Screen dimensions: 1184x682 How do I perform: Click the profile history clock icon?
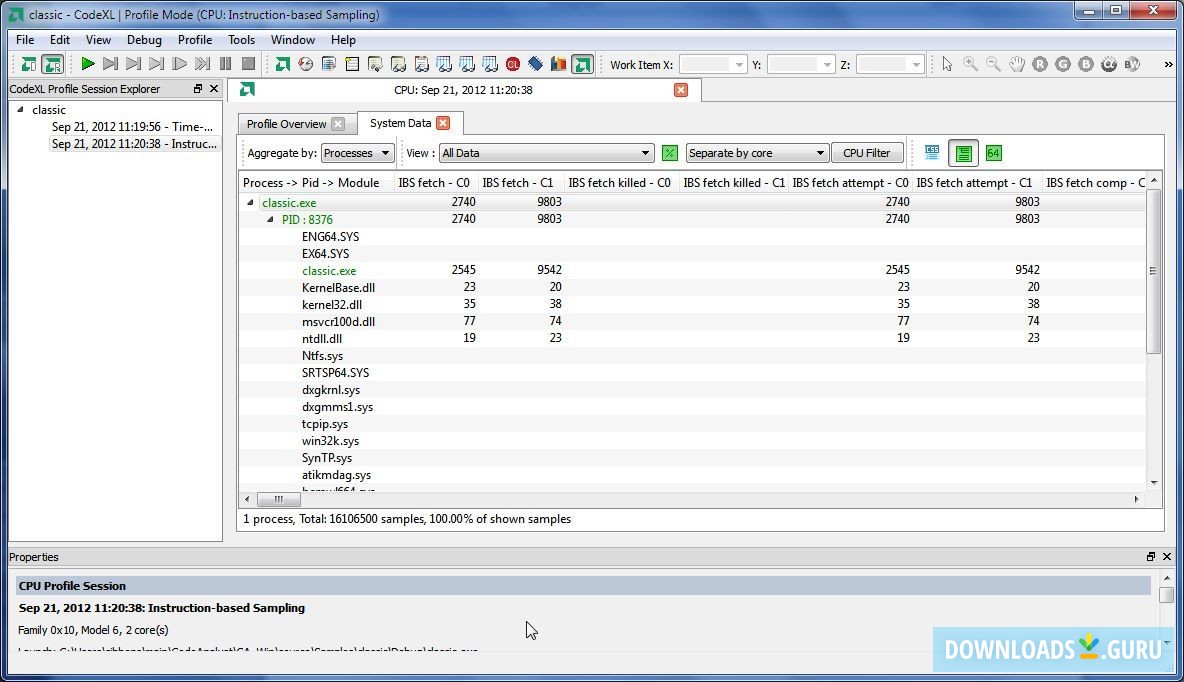(305, 64)
